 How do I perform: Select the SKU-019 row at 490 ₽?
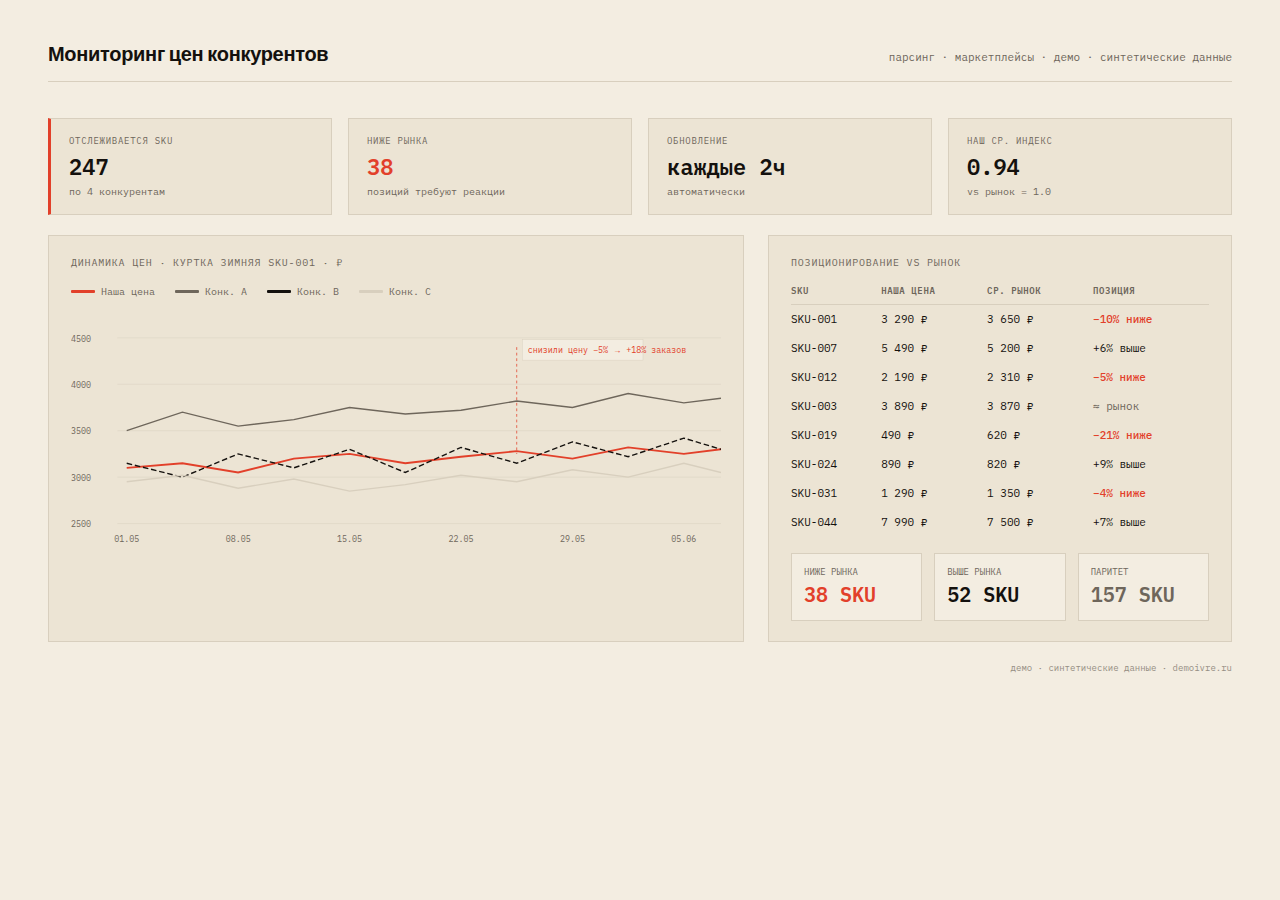pyautogui.click(x=1000, y=436)
